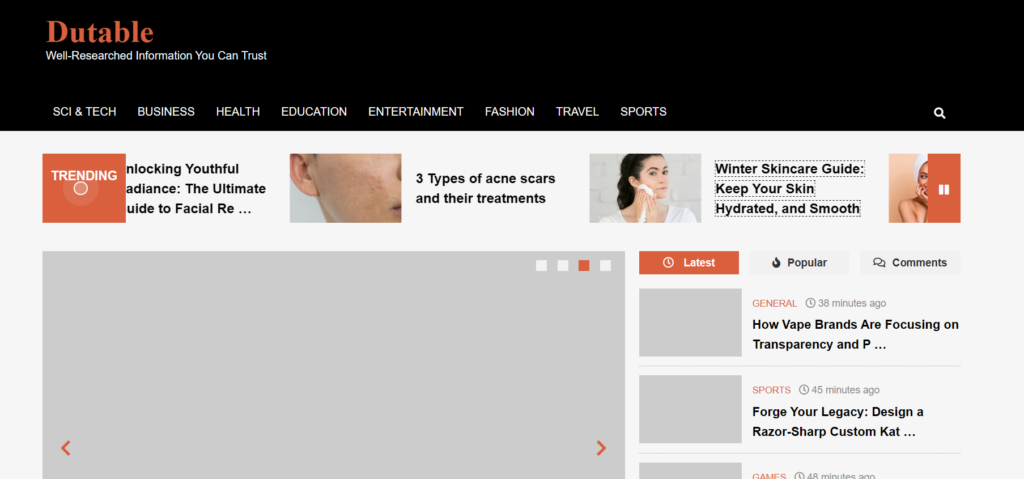Viewport: 1024px width, 479px height.
Task: Click thumbnail beside Vape Brands article
Action: click(x=690, y=323)
